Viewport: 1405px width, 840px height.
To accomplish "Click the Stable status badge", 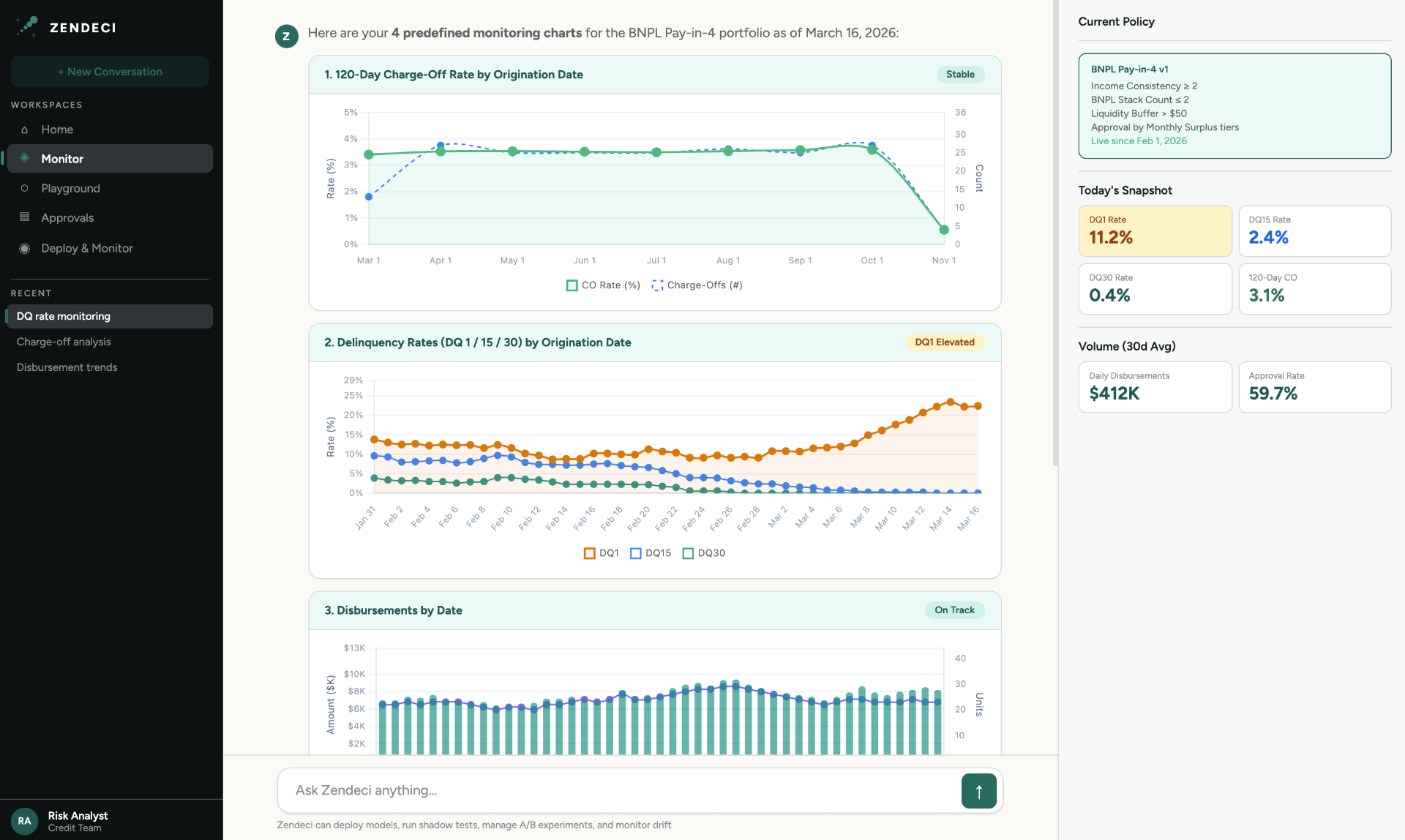I will click(x=960, y=75).
